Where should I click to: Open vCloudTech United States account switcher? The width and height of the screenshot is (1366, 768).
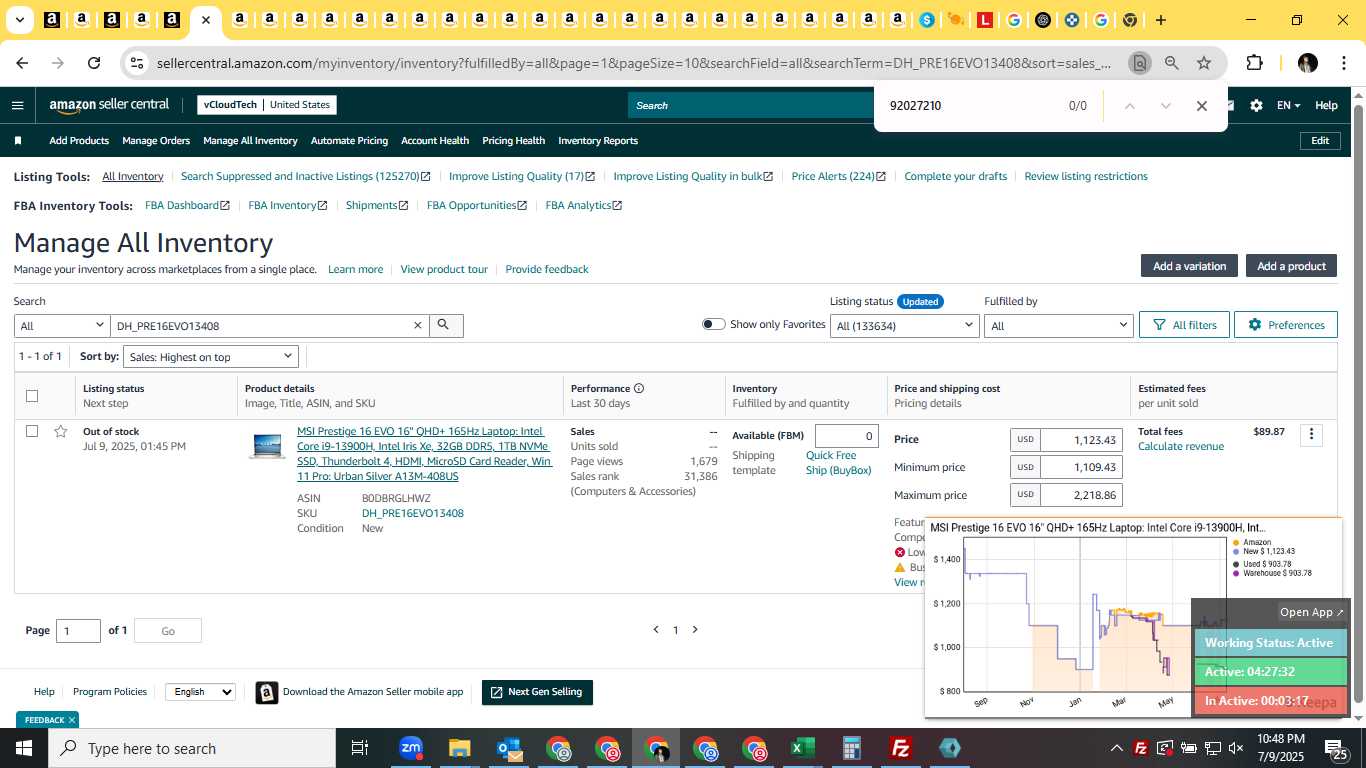(266, 105)
